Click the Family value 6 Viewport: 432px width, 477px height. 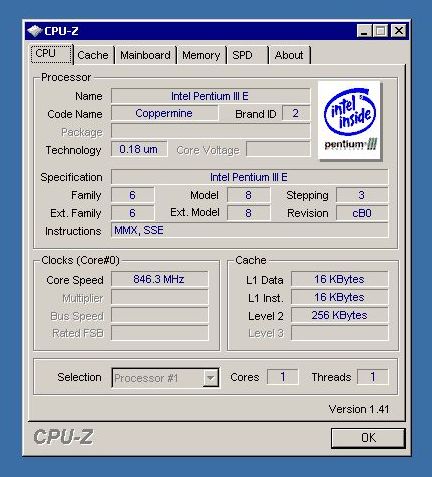click(x=132, y=195)
